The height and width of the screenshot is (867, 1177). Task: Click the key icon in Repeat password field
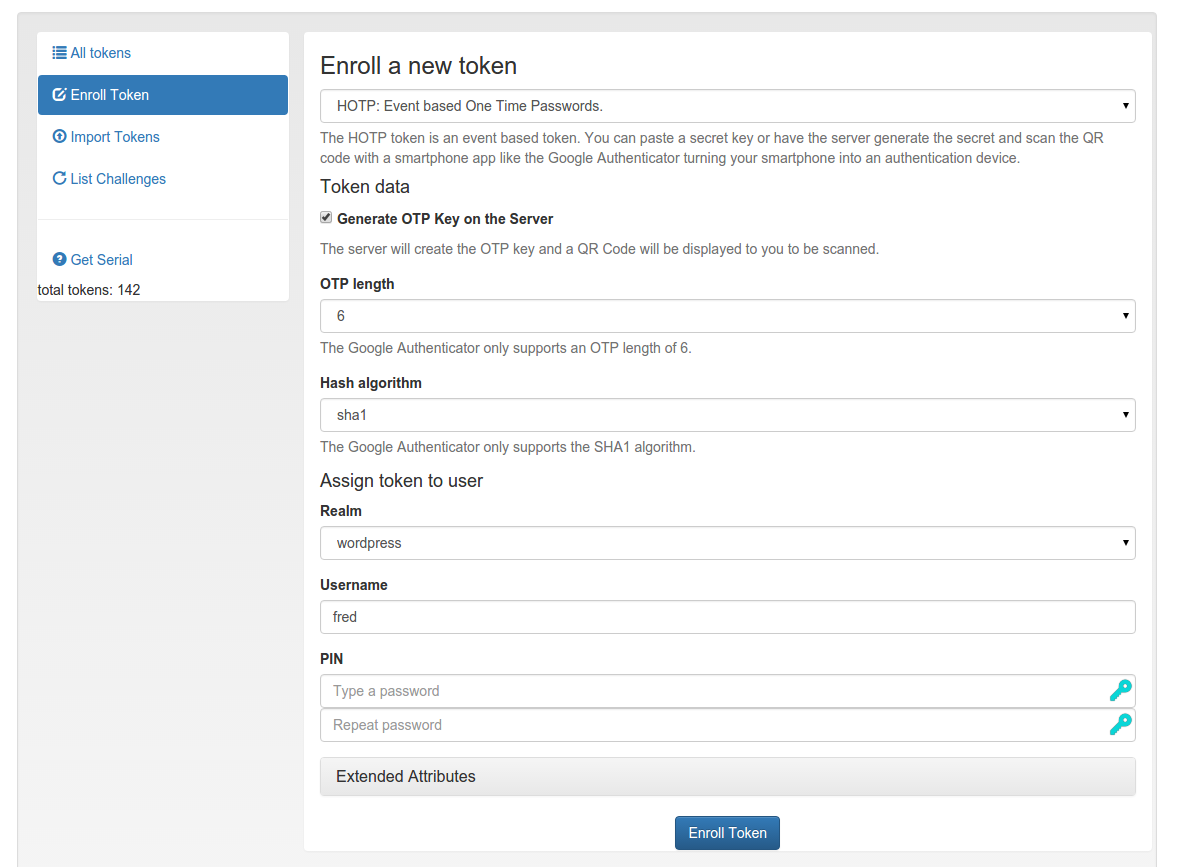[x=1121, y=724]
